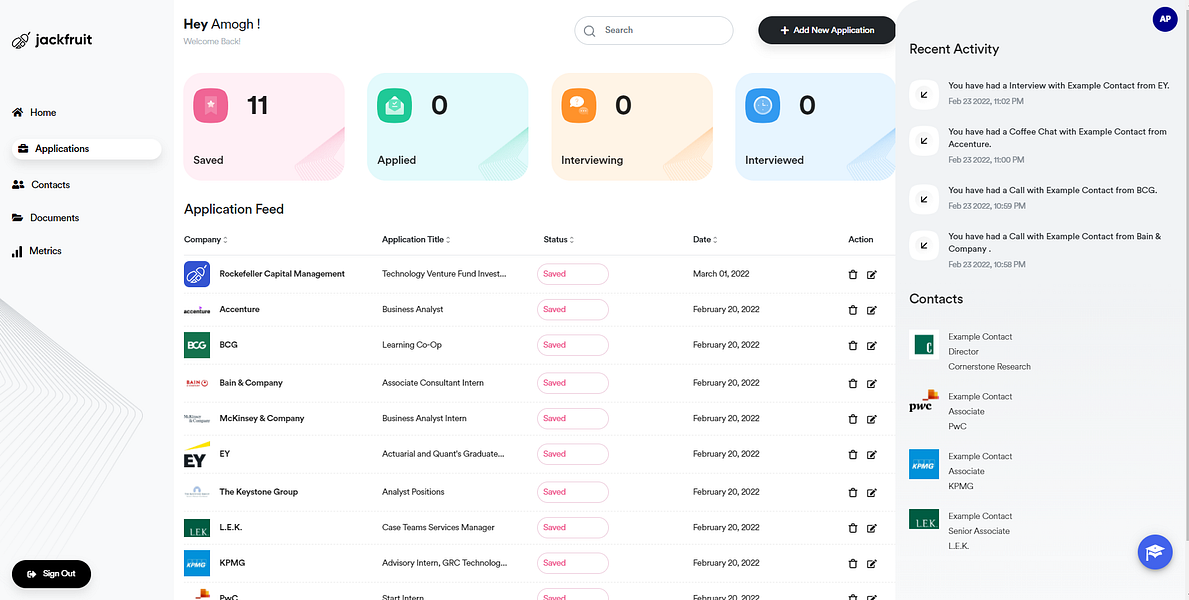Click the Accenture coffee chat activity icon
Viewport: 1189px width, 600px height.
point(924,140)
